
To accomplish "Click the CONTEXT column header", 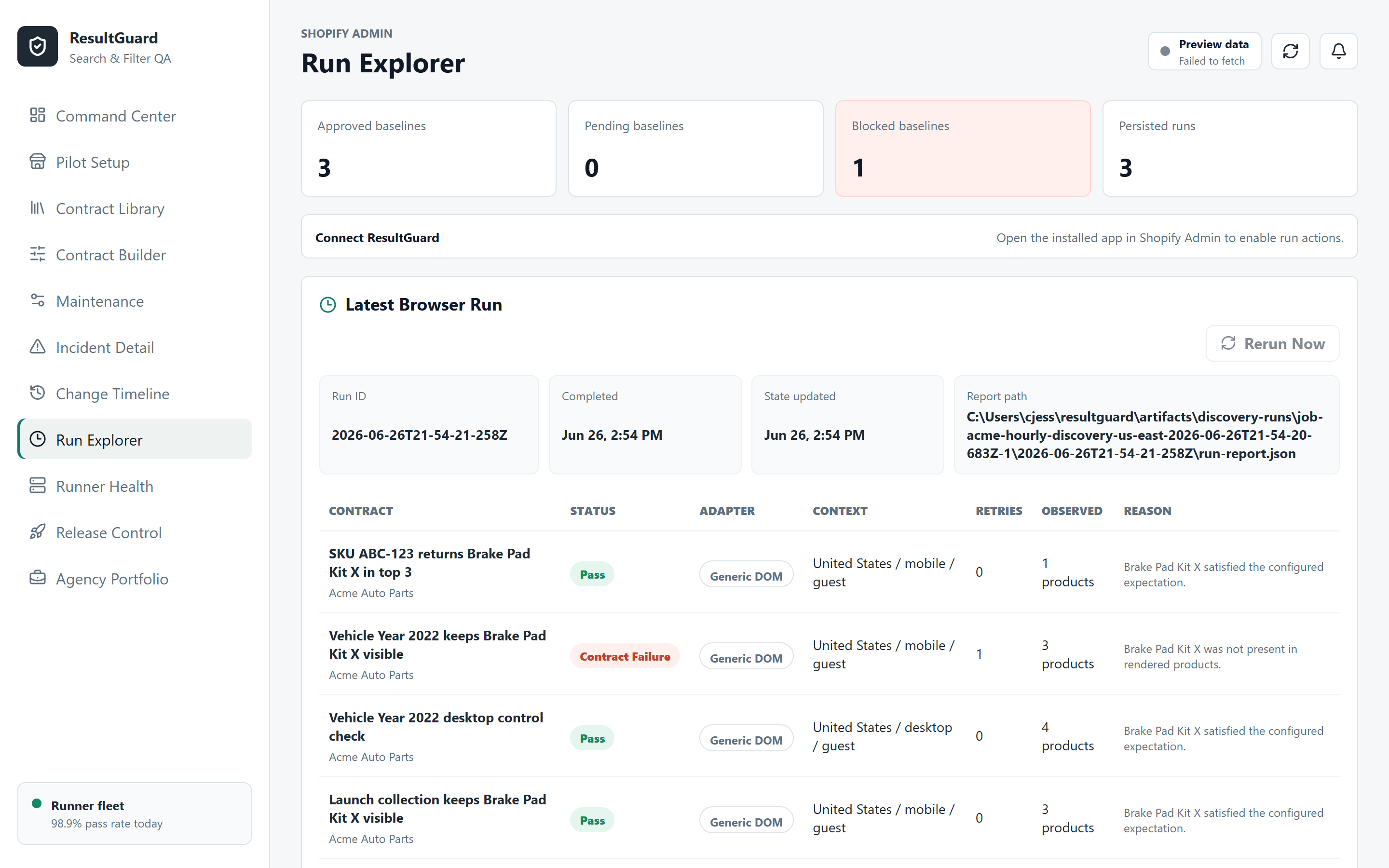I will 840,510.
